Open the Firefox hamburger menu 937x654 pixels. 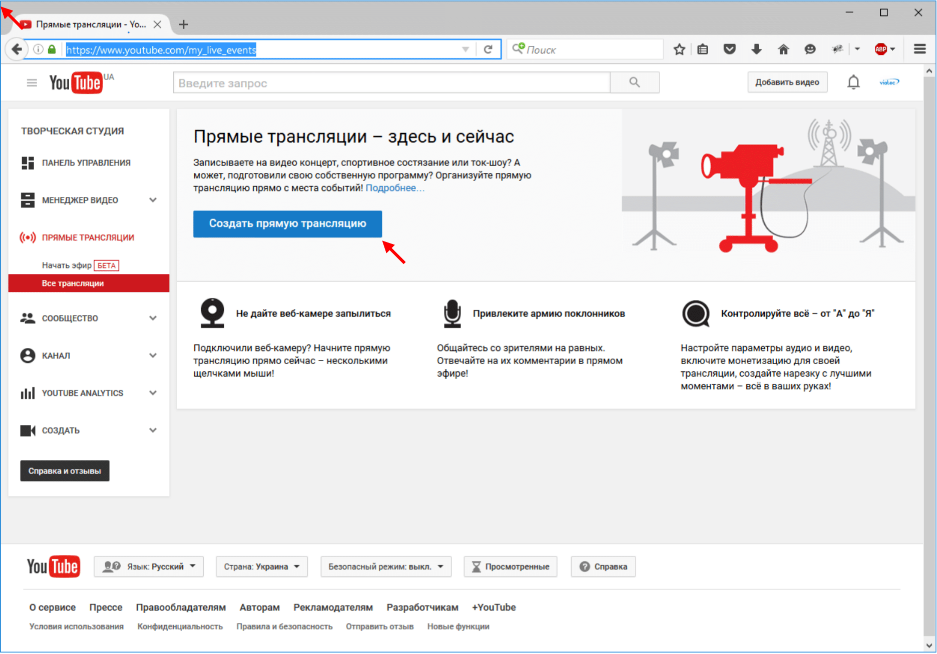tap(920, 50)
